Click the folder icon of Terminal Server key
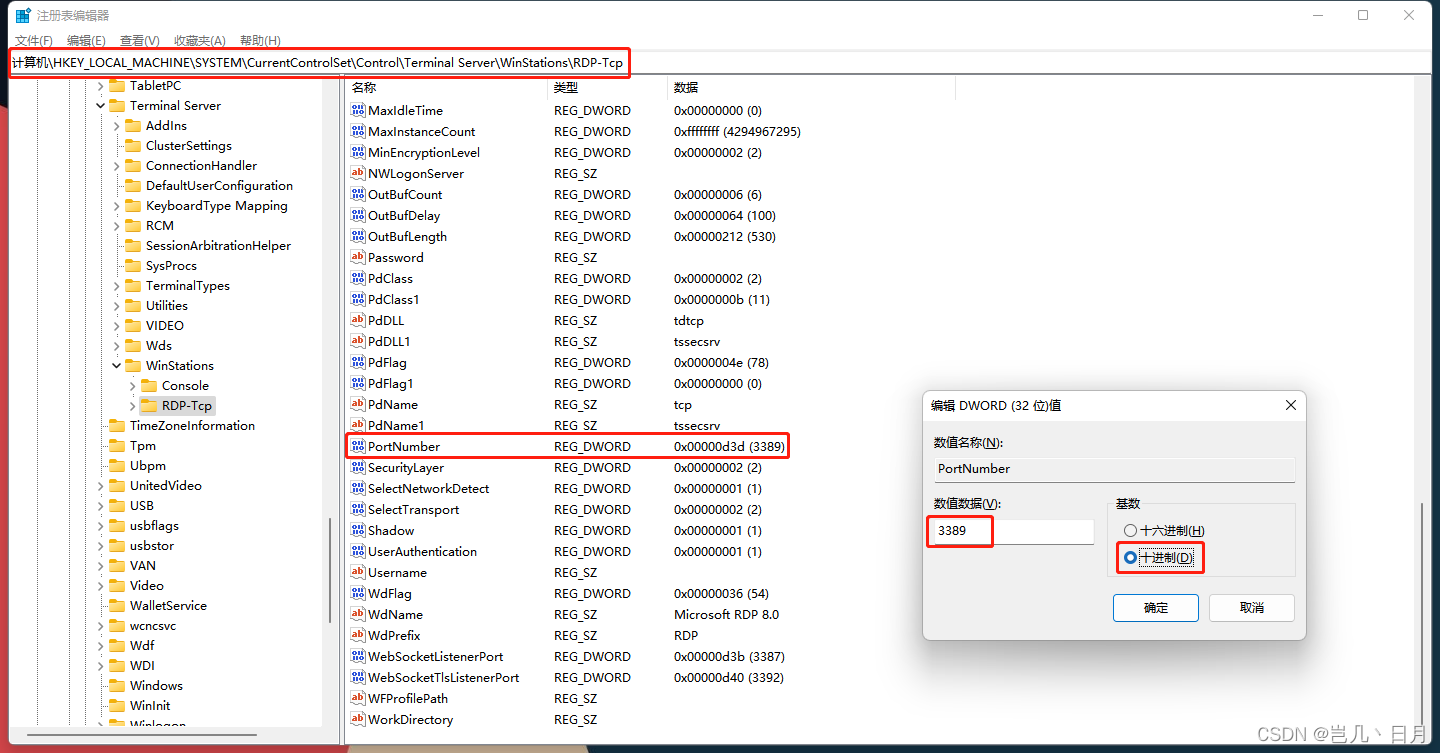This screenshot has width=1440, height=753. coord(117,105)
